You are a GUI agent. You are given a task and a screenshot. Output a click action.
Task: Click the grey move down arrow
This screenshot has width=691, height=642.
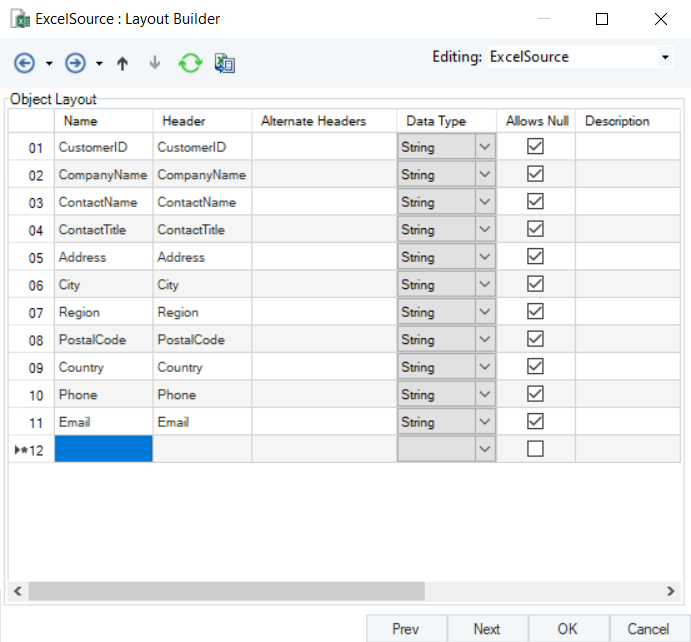(x=154, y=63)
